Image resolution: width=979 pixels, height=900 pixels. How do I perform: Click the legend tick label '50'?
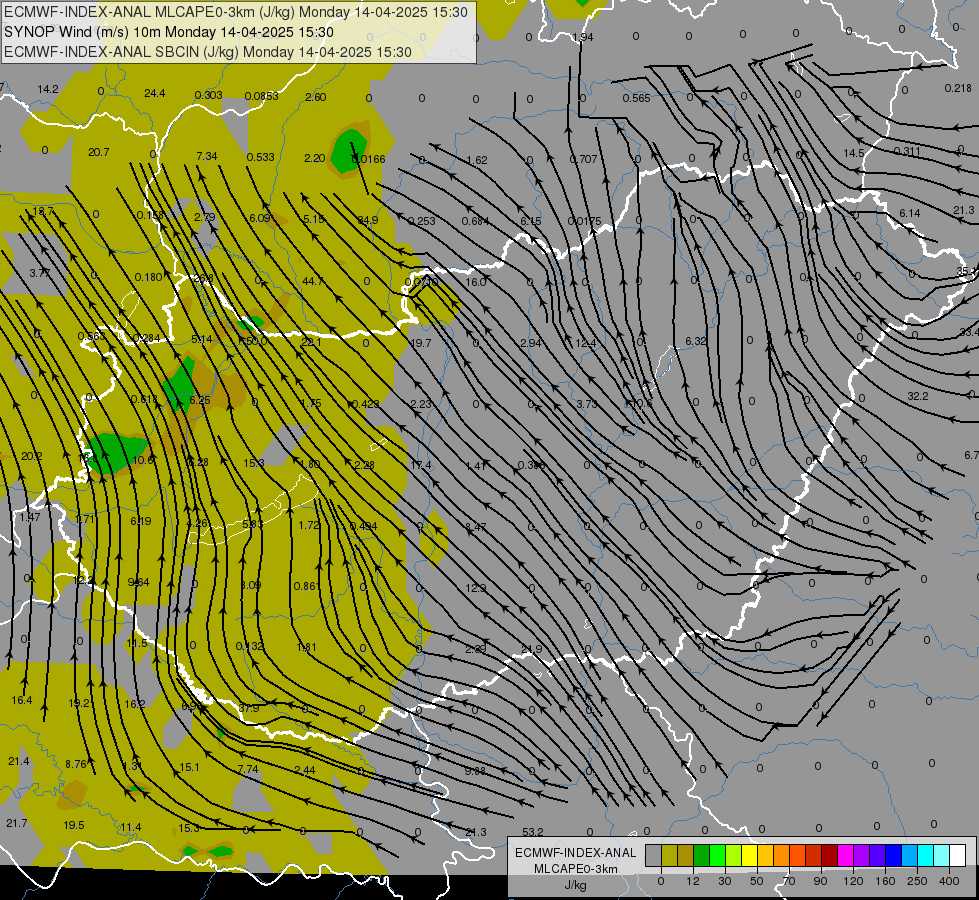(x=757, y=881)
